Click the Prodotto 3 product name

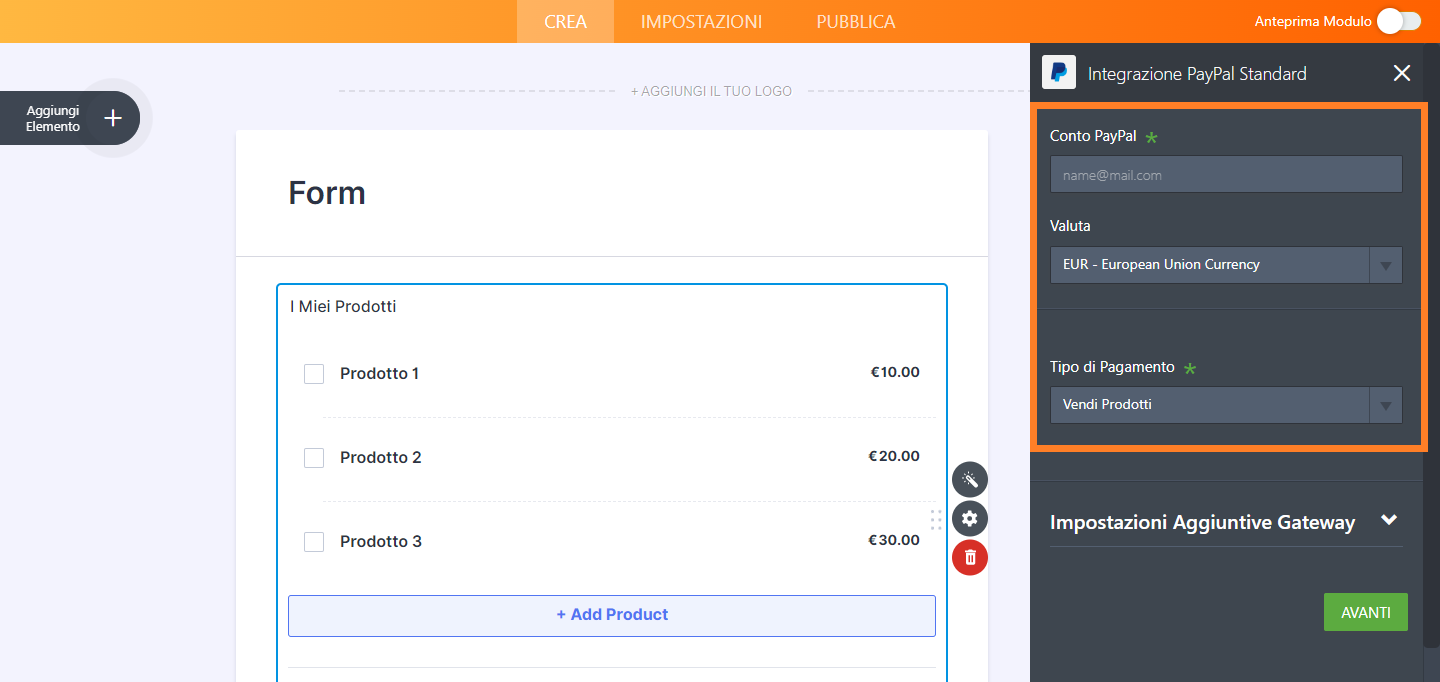click(x=381, y=541)
